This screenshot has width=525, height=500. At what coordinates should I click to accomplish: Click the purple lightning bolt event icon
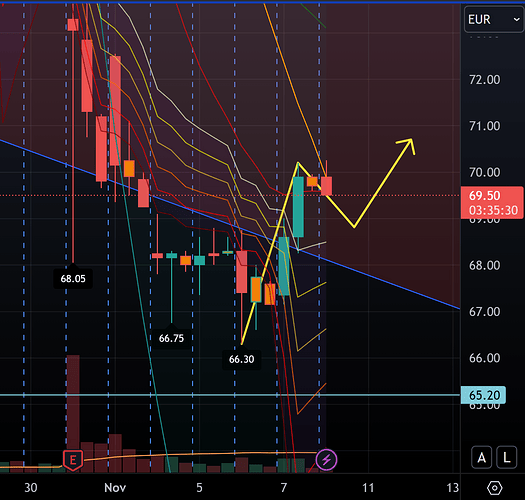click(x=326, y=459)
